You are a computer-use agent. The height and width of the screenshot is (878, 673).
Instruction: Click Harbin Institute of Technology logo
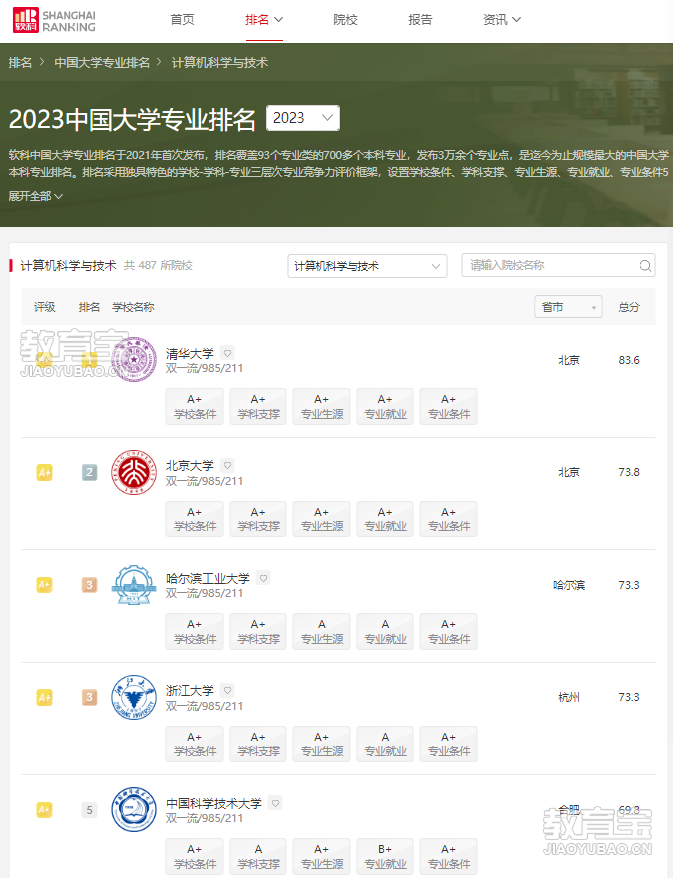(134, 585)
